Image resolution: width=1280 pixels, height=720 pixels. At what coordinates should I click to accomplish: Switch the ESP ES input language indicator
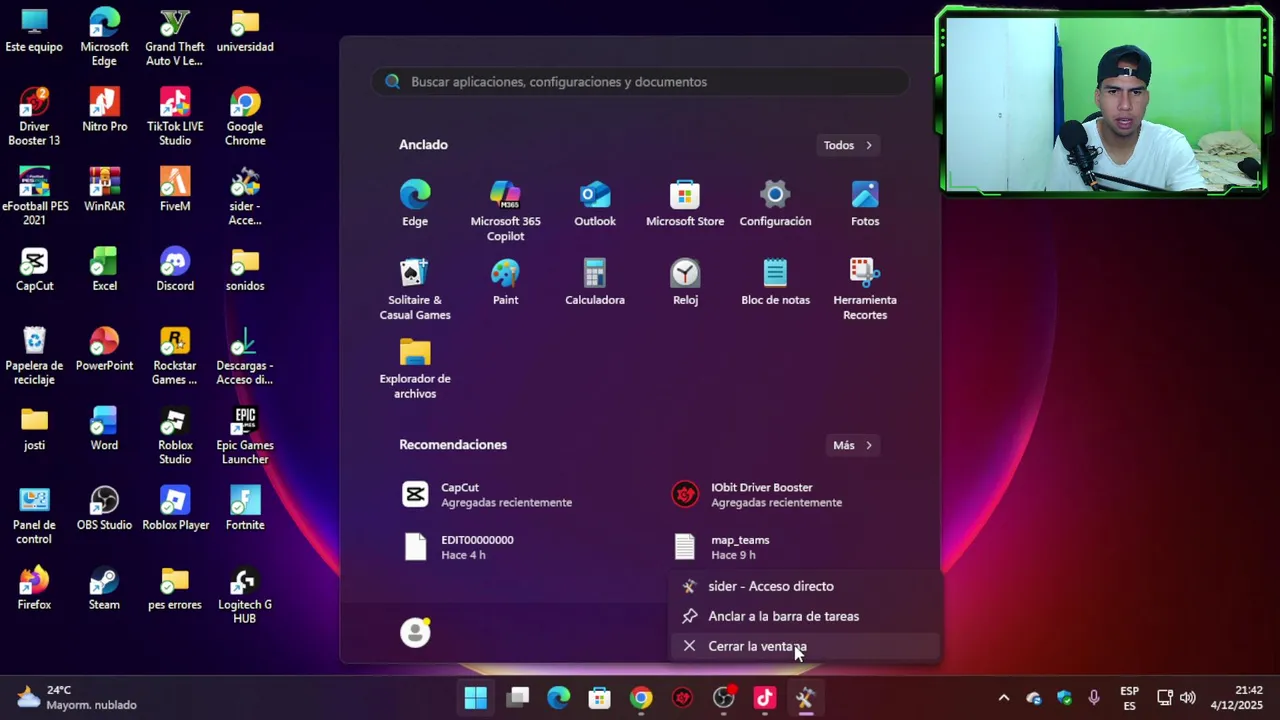pyautogui.click(x=1129, y=698)
